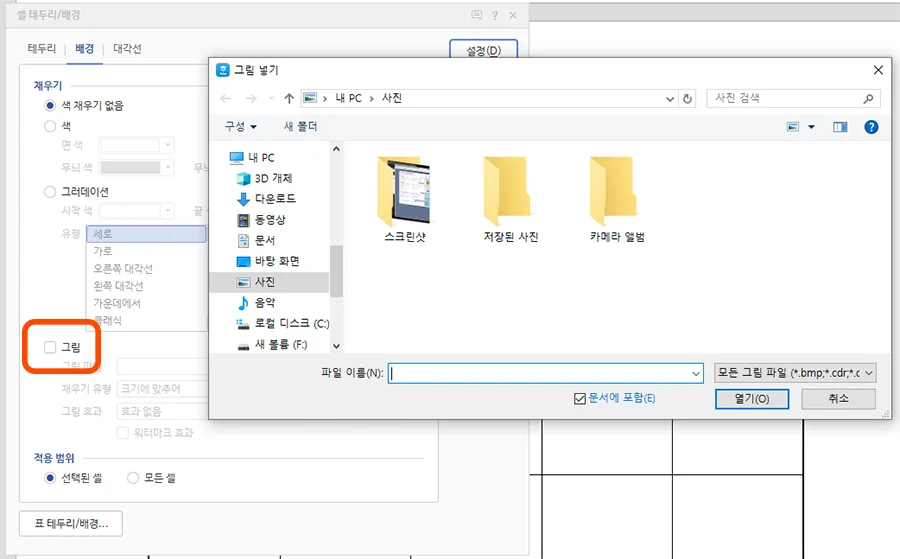Select the 색 fill radio button
900x559 pixels.
click(50, 126)
